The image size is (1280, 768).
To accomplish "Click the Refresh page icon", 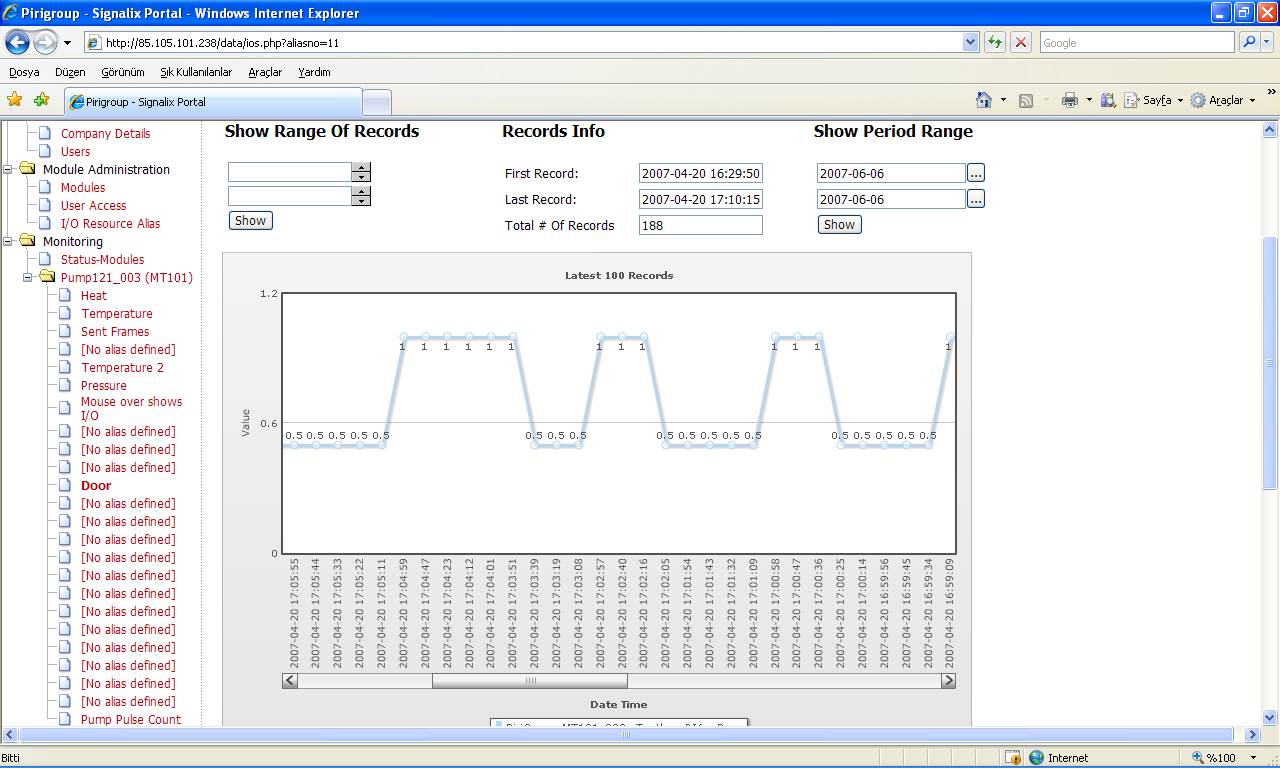I will click(995, 42).
